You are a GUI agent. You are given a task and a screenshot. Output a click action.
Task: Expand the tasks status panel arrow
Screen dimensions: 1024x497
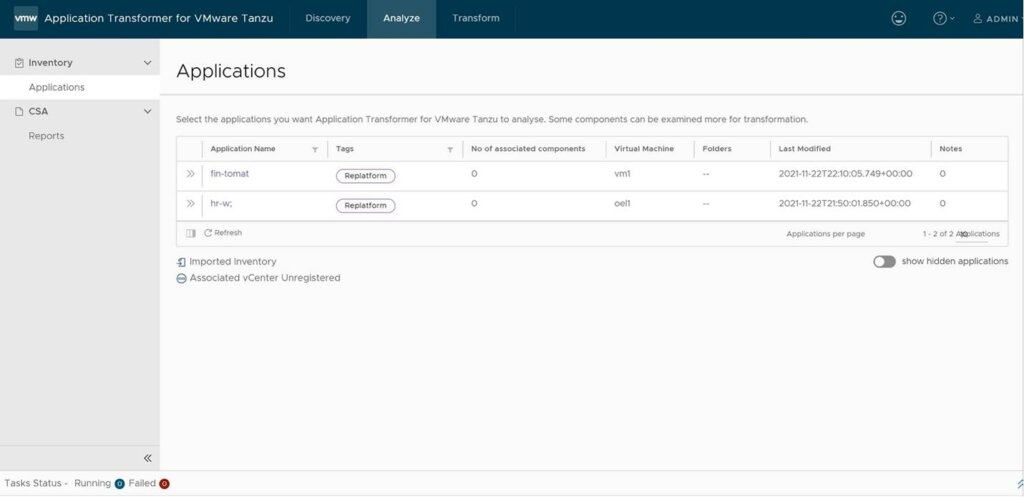(x=1019, y=483)
